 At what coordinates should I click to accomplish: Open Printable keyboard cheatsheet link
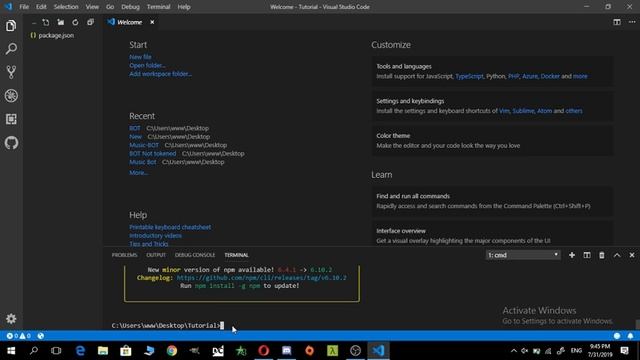click(170, 227)
